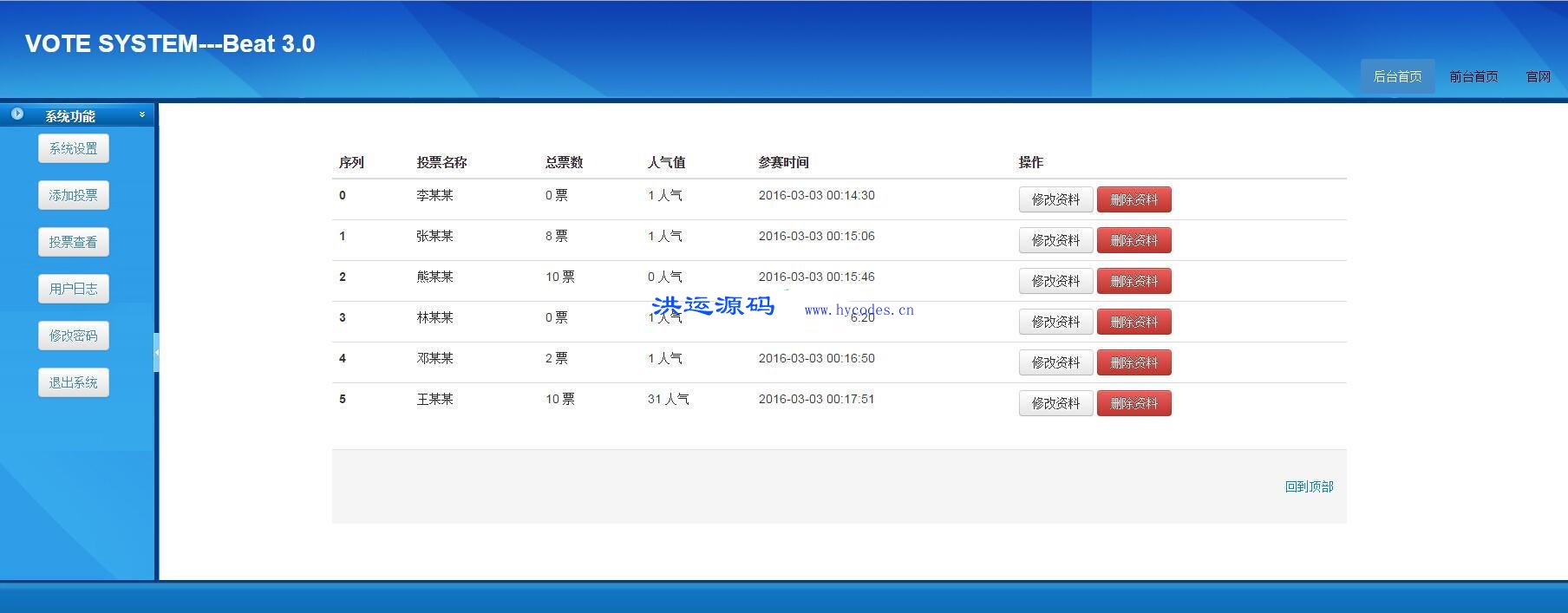Click the play icon beside 系统功能

(17, 114)
